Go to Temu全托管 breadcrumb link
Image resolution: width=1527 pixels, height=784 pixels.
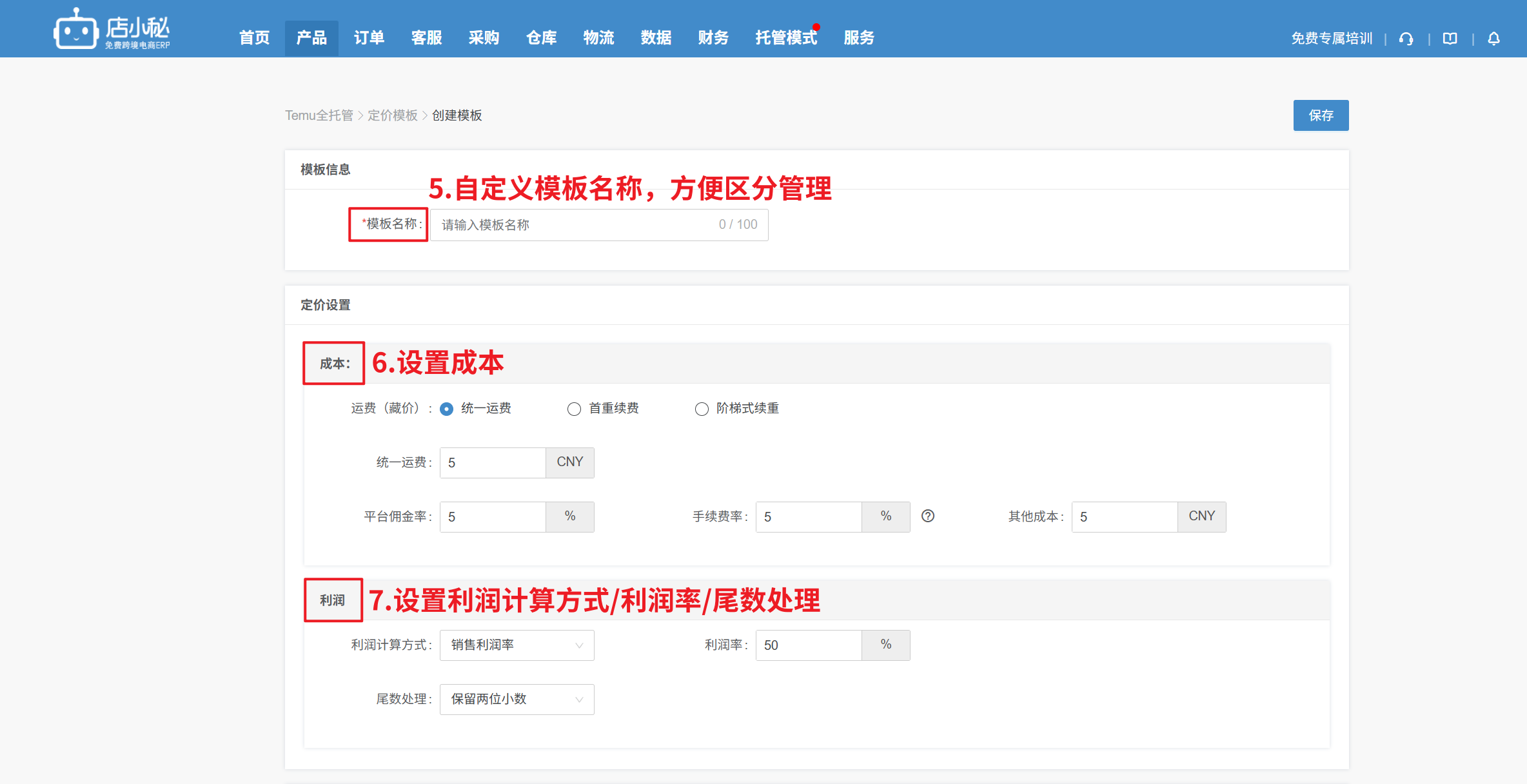pos(319,115)
